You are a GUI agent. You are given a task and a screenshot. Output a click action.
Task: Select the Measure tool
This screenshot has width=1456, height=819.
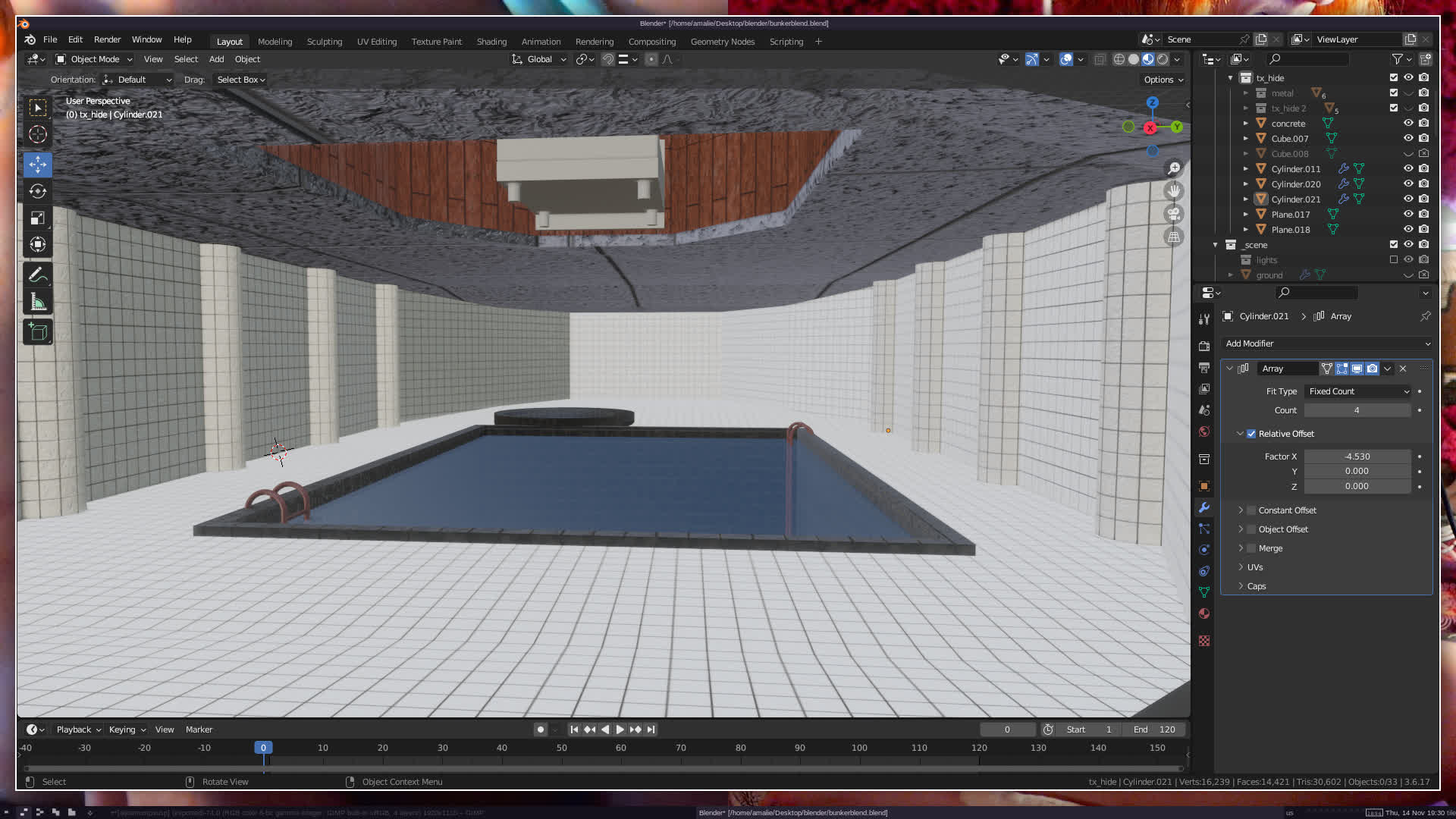click(38, 303)
